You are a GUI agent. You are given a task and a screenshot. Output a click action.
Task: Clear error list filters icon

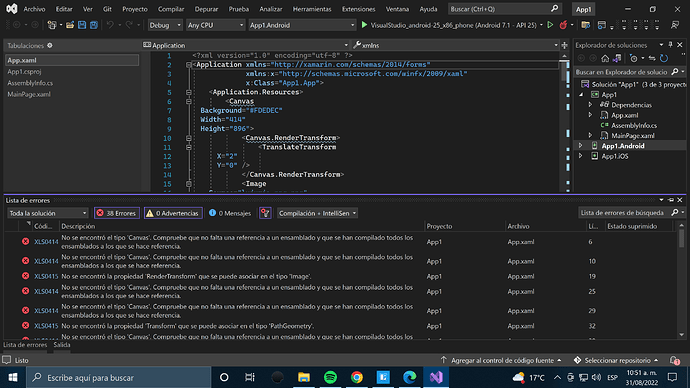(265, 213)
